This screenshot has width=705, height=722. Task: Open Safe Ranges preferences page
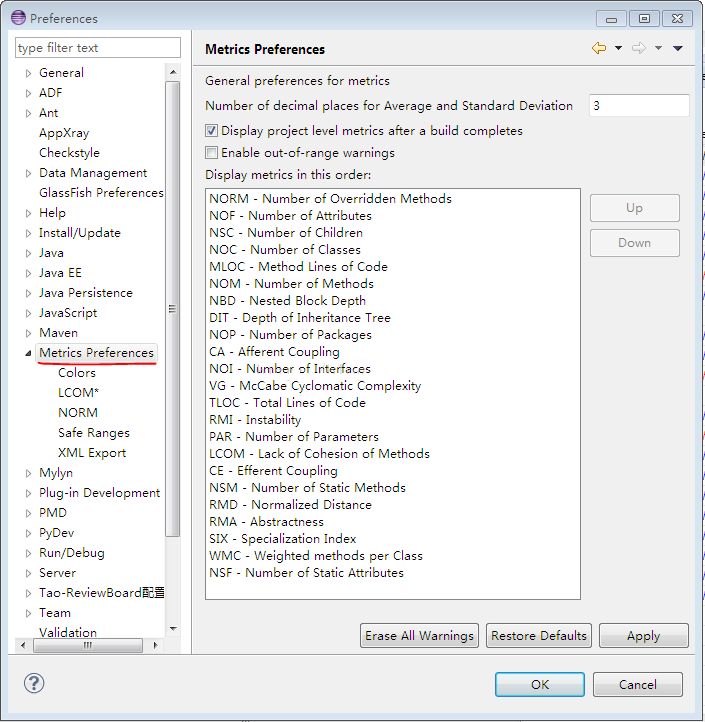pyautogui.click(x=93, y=433)
